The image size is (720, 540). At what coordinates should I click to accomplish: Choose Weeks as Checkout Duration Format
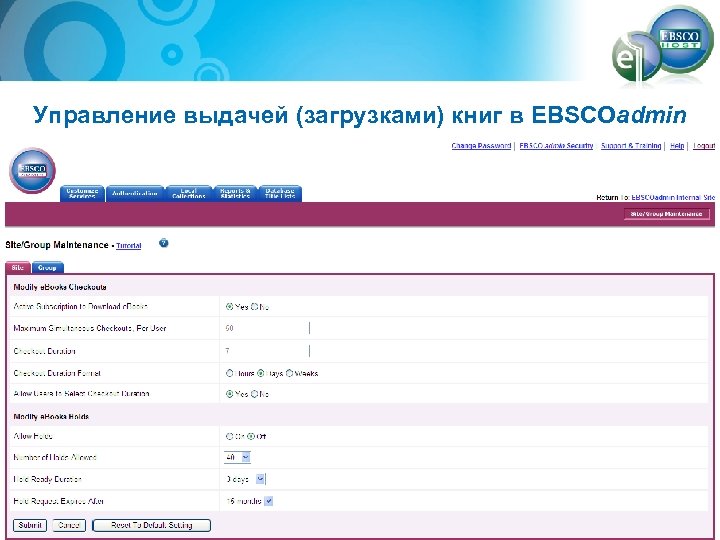(x=289, y=373)
